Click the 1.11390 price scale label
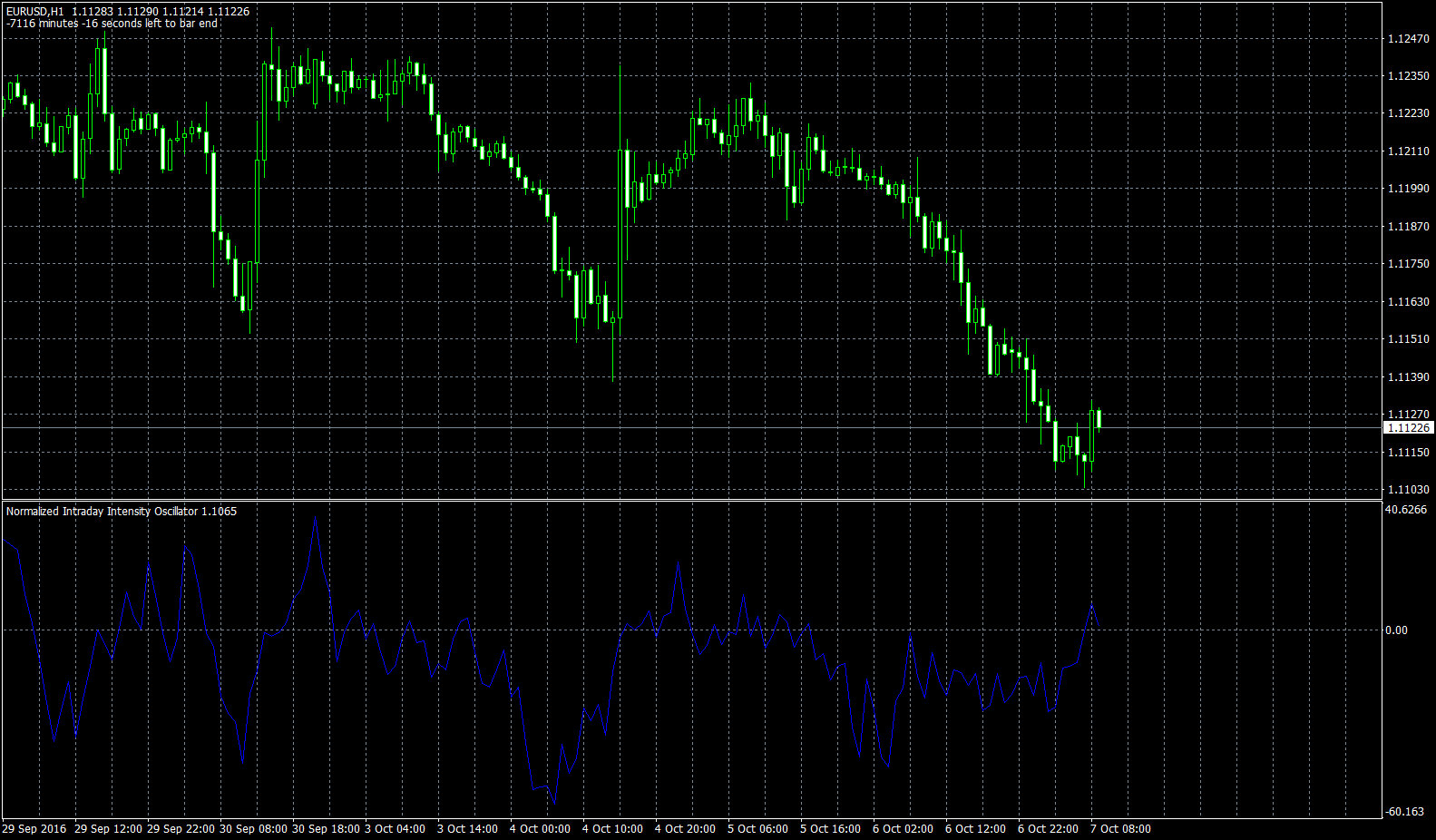1436x840 pixels. tap(1408, 377)
